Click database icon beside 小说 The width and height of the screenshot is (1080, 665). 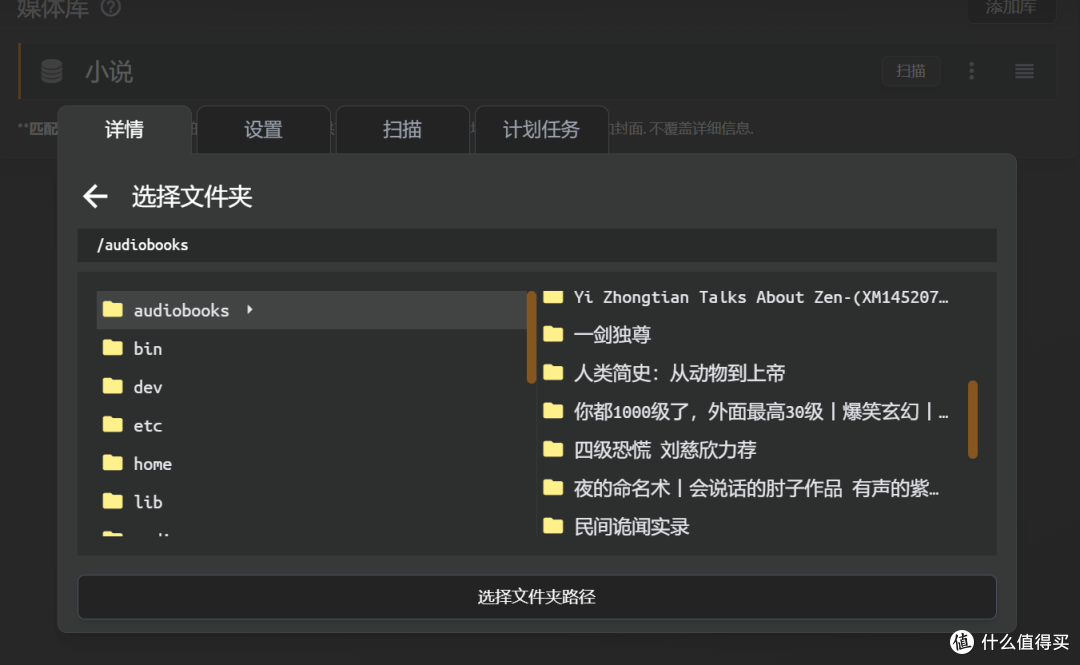[x=52, y=71]
